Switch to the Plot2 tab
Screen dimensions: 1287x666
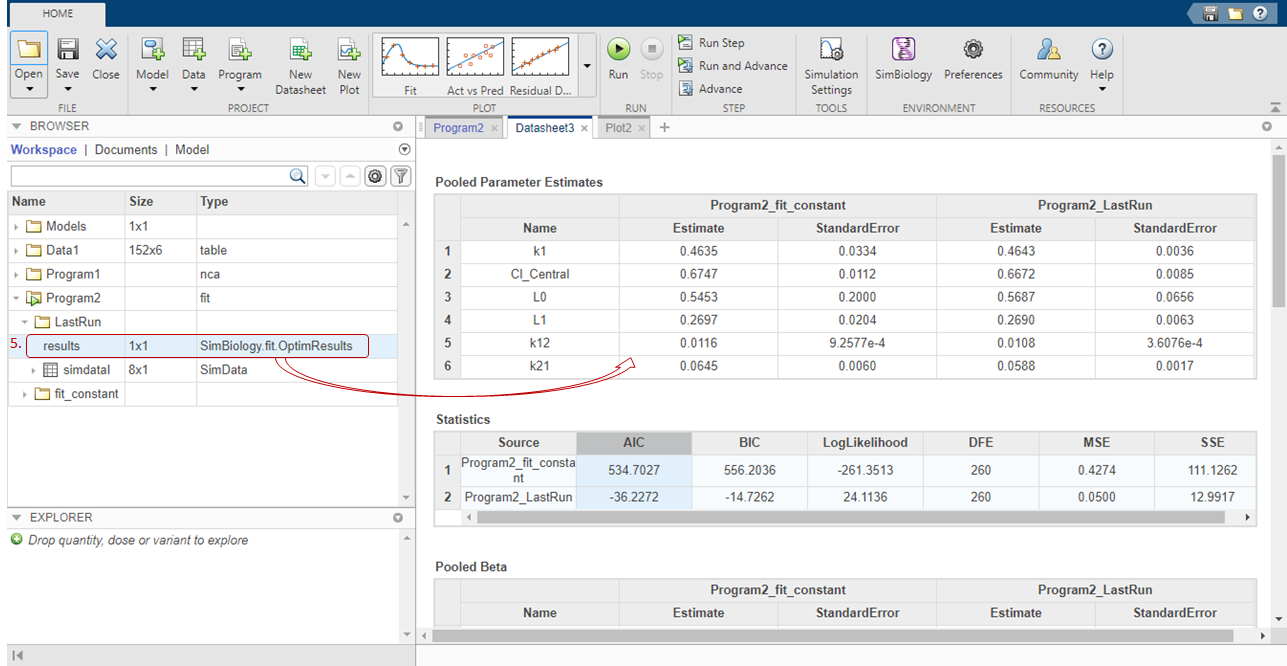pyautogui.click(x=618, y=128)
